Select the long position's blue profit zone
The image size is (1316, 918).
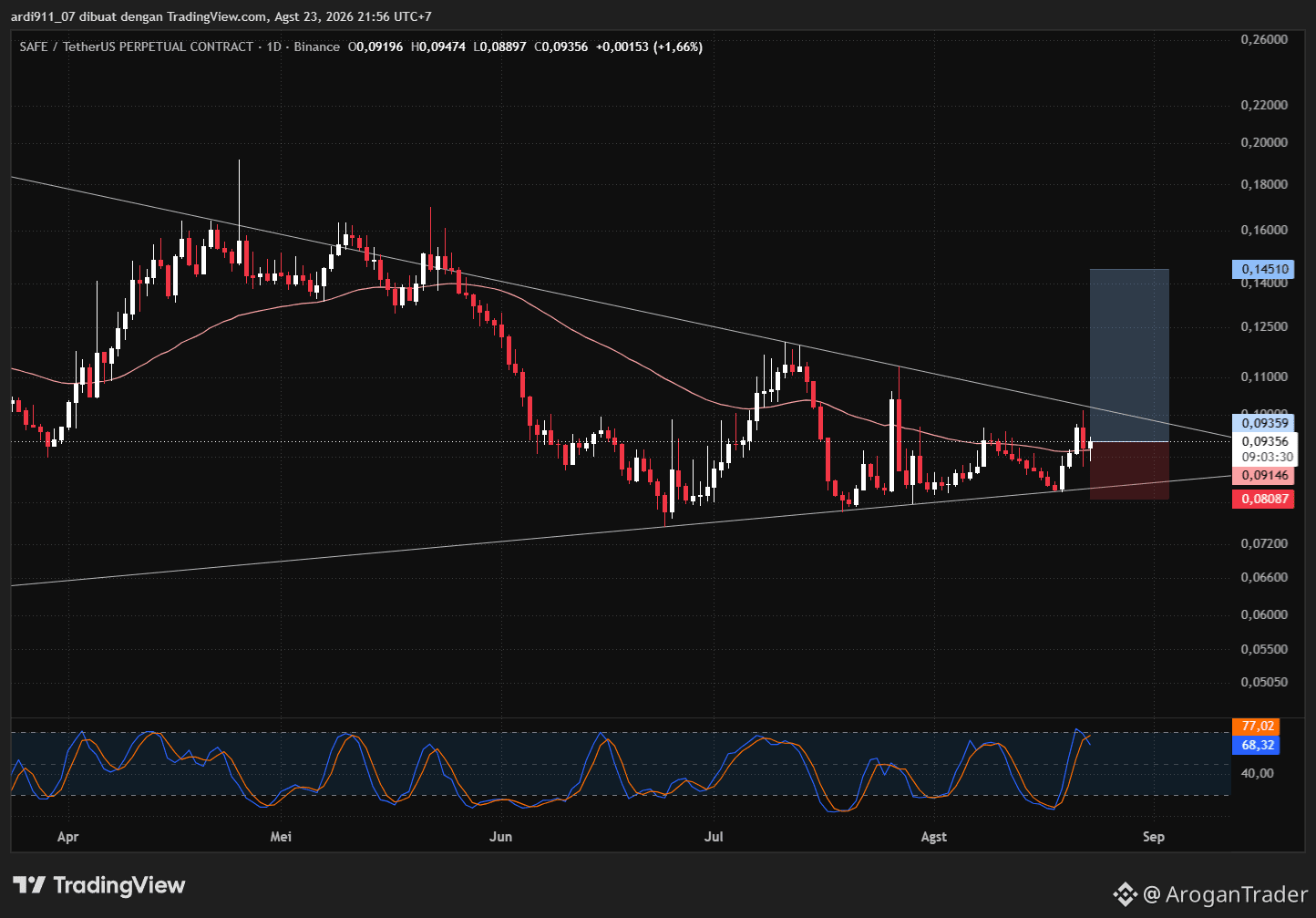[1129, 356]
